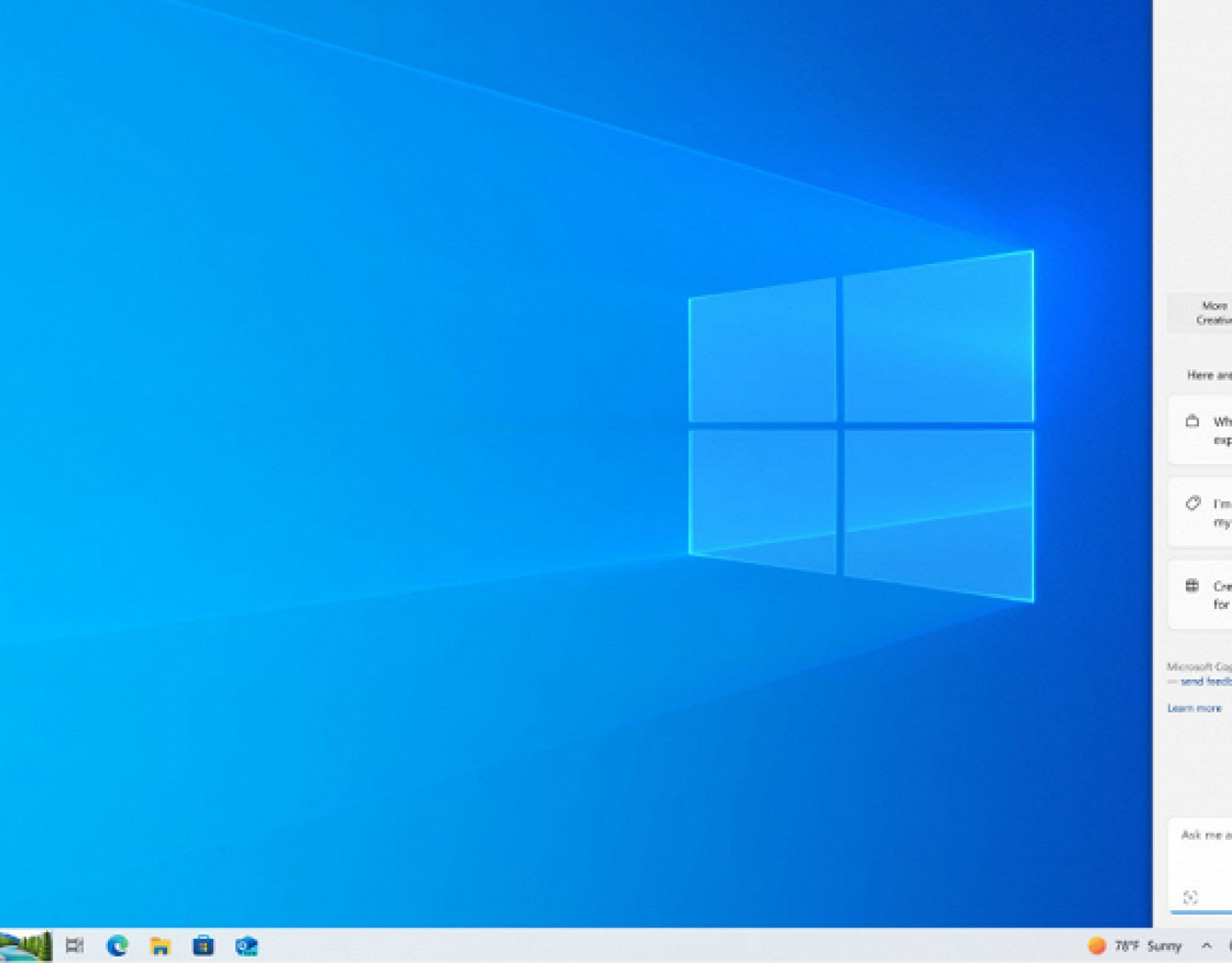Open Task View on the taskbar
This screenshot has height=963, width=1232.
(75, 945)
